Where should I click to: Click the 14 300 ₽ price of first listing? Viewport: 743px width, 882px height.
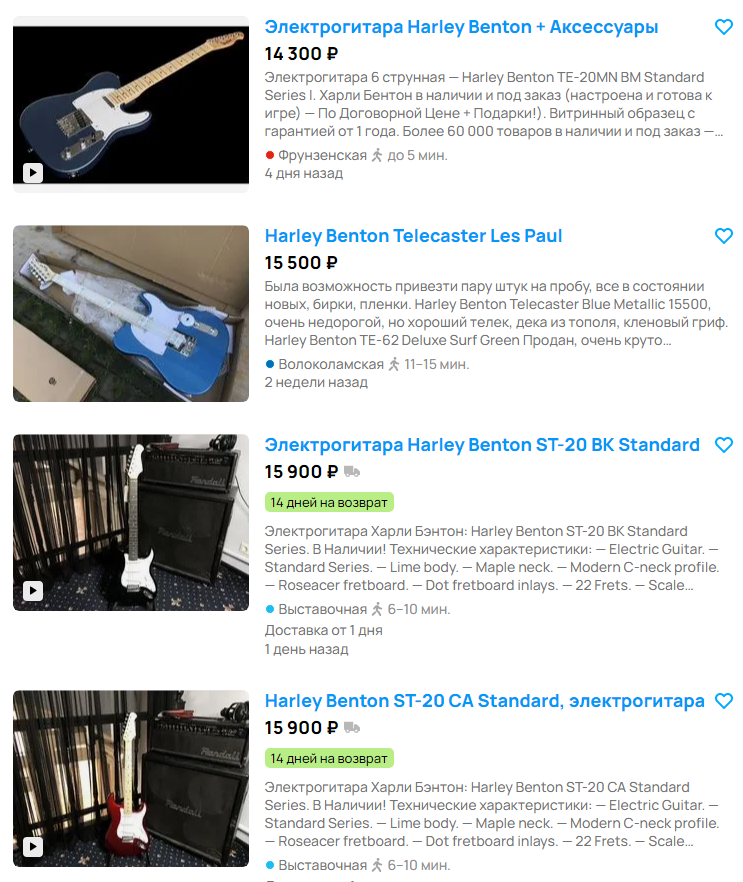[x=301, y=54]
